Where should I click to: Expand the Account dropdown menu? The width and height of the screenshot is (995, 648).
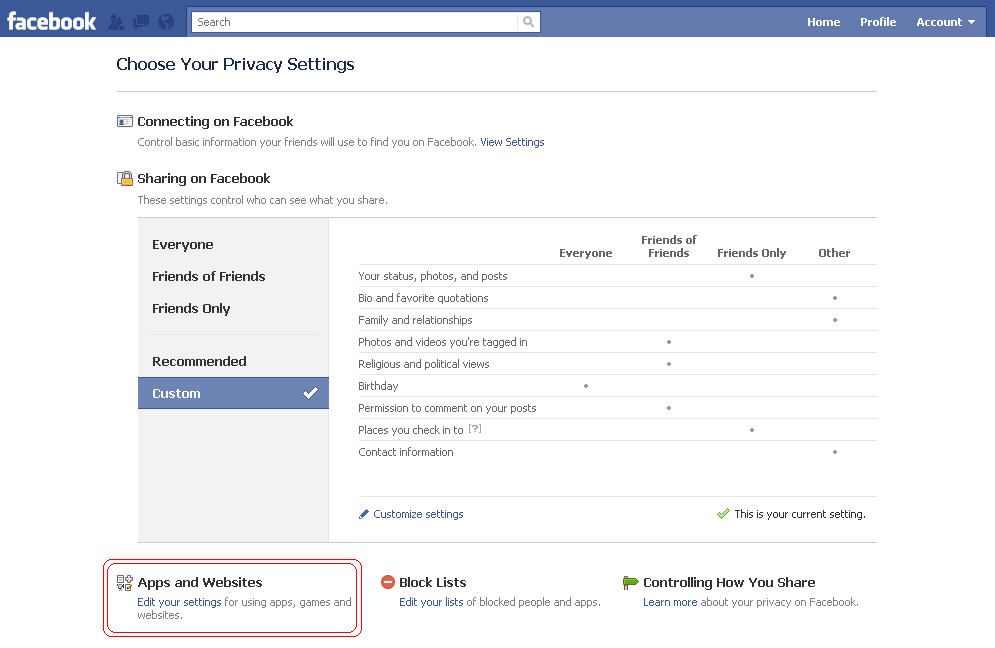point(946,22)
